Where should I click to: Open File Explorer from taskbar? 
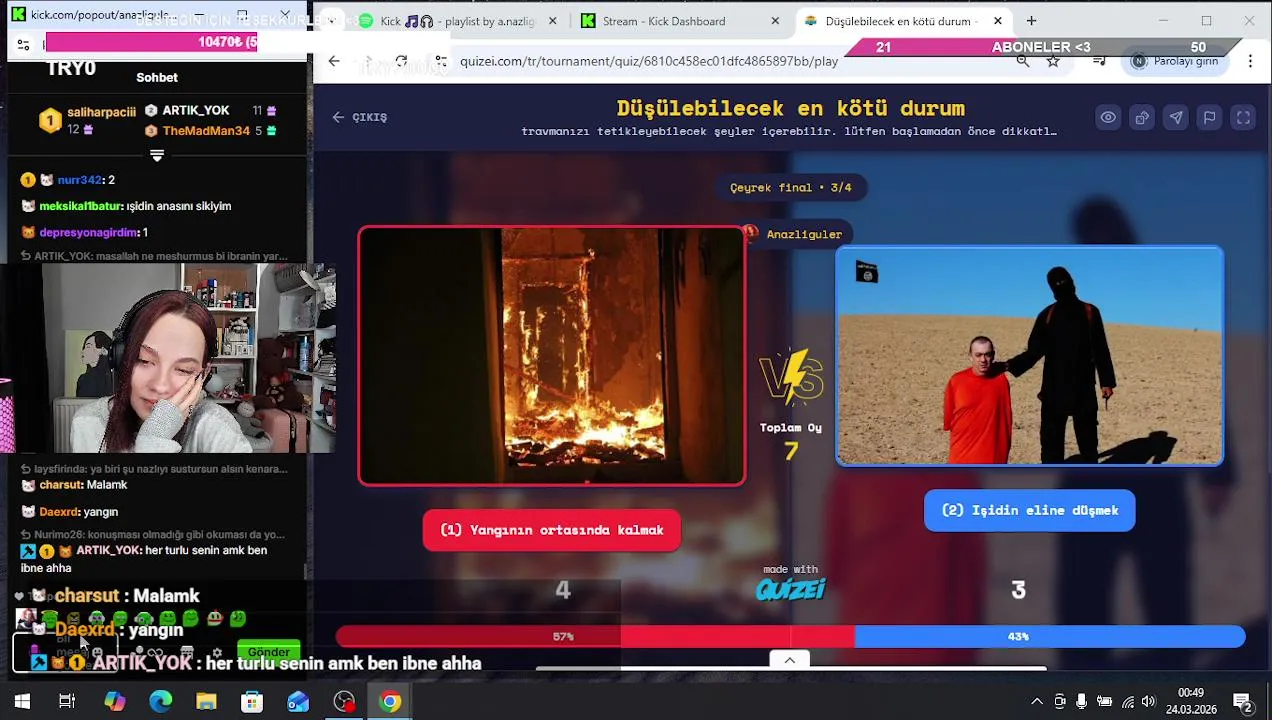(206, 702)
